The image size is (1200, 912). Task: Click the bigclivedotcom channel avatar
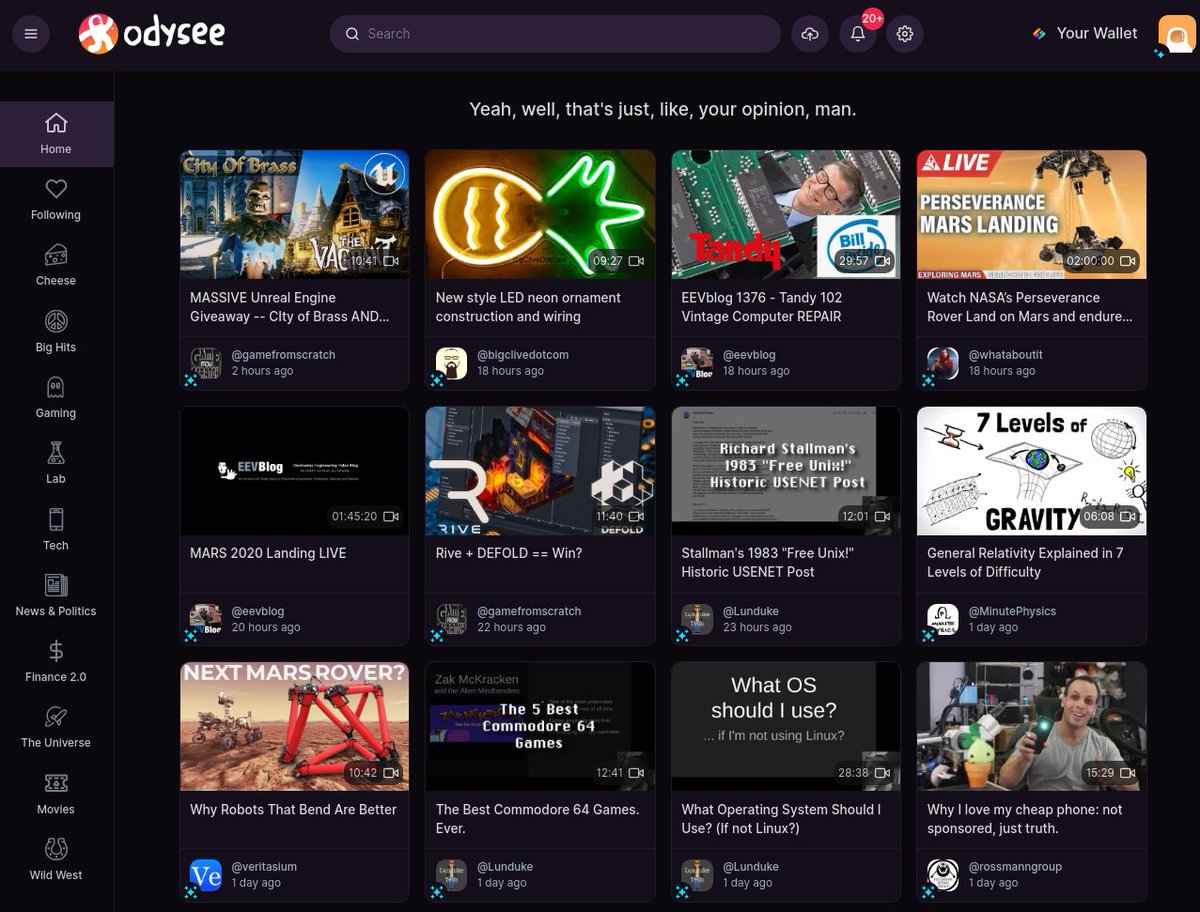tap(451, 363)
